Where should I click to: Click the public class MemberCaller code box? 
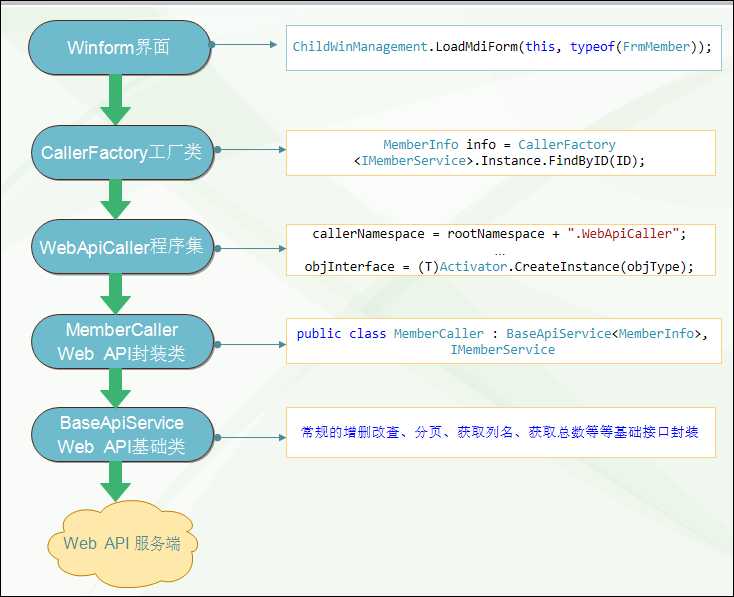[x=504, y=341]
